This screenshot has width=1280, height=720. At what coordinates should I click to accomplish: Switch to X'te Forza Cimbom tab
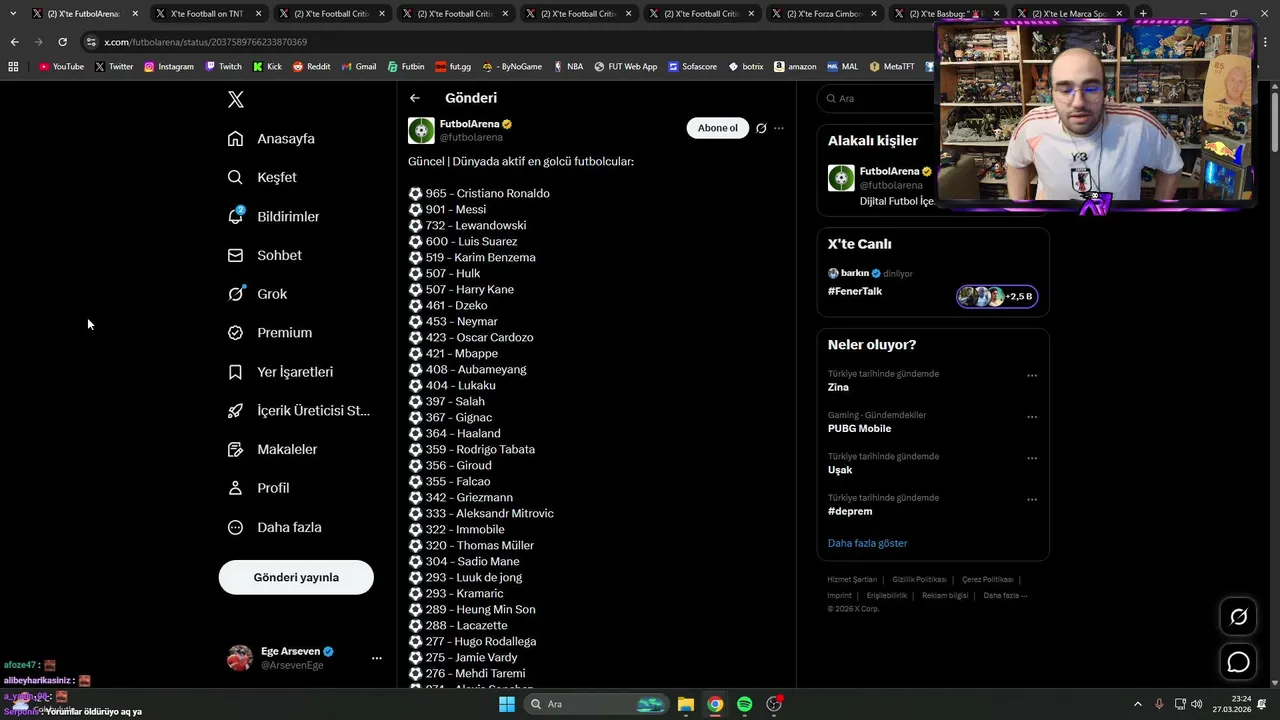click(824, 14)
